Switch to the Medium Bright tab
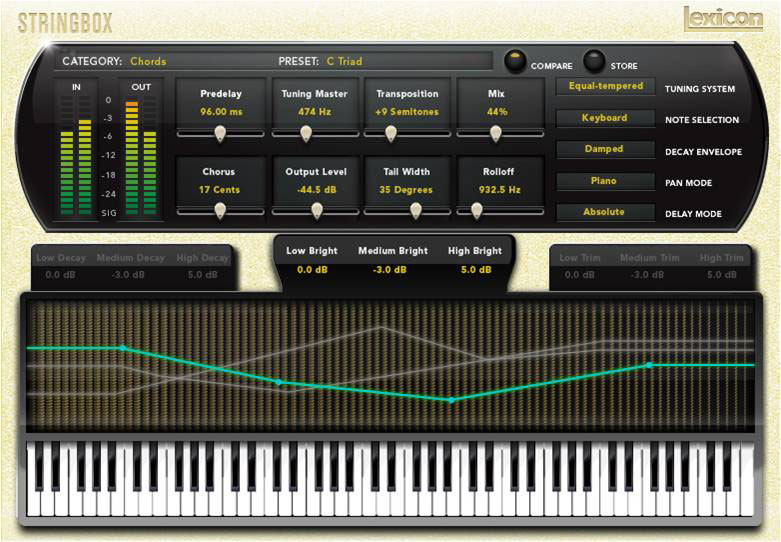The height and width of the screenshot is (542, 781). (390, 251)
